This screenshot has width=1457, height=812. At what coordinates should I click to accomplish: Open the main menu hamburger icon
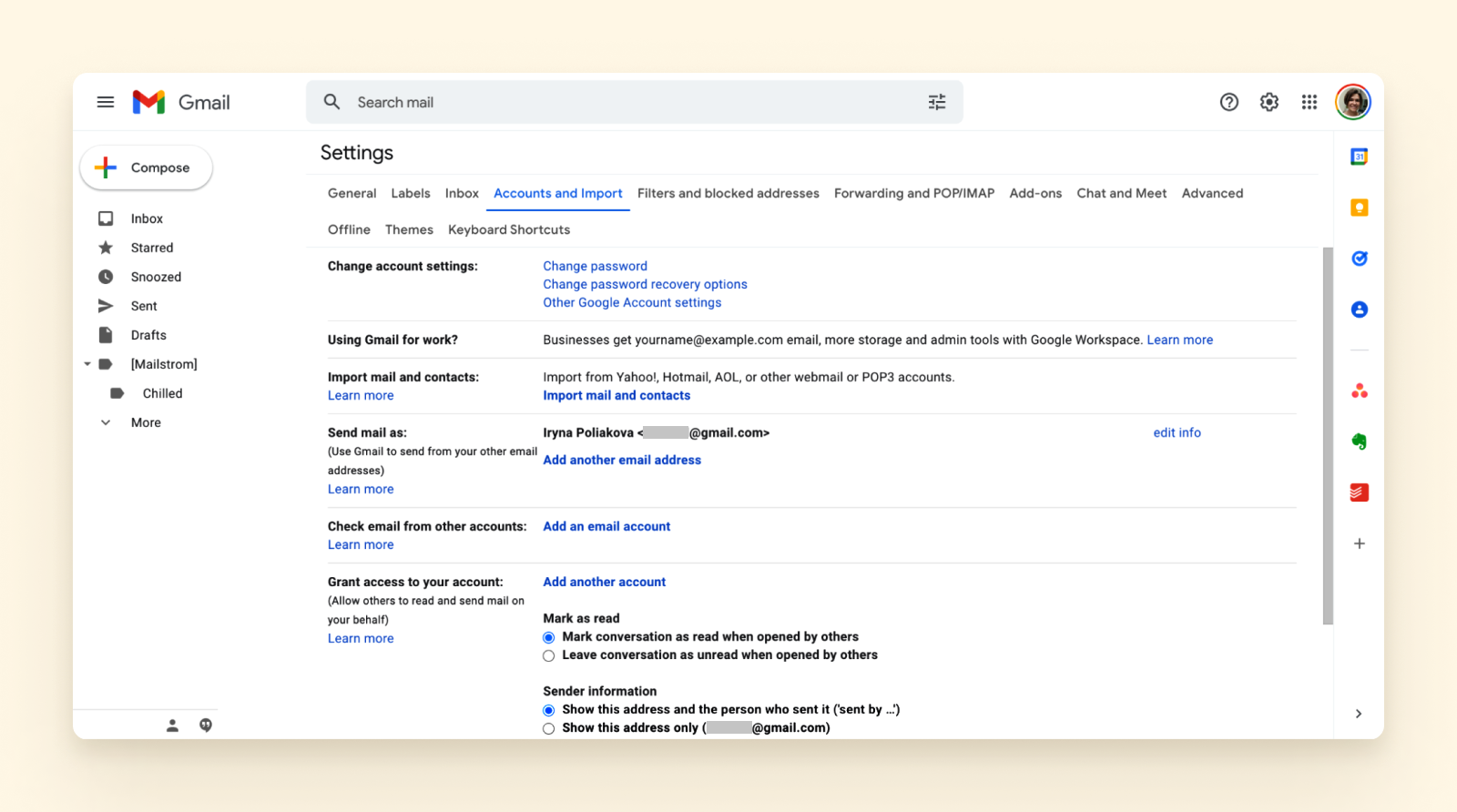(106, 102)
